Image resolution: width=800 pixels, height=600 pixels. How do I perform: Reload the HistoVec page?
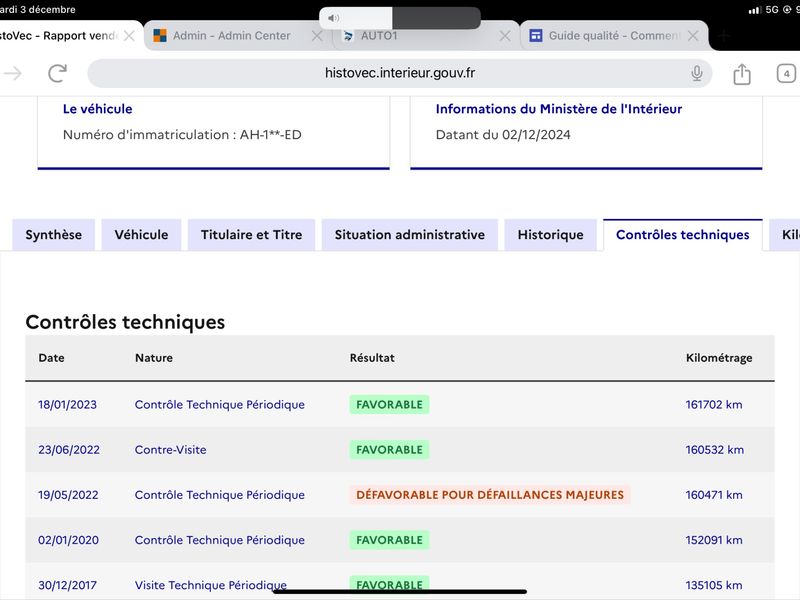click(58, 73)
